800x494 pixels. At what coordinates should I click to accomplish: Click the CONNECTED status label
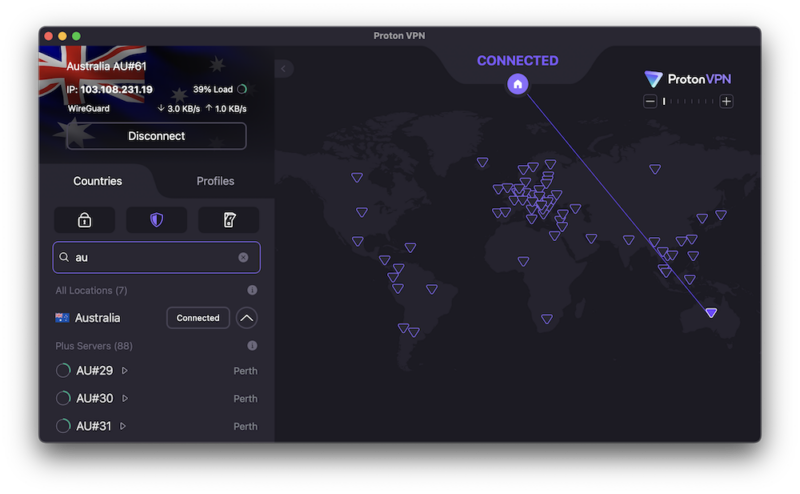pyautogui.click(x=517, y=61)
